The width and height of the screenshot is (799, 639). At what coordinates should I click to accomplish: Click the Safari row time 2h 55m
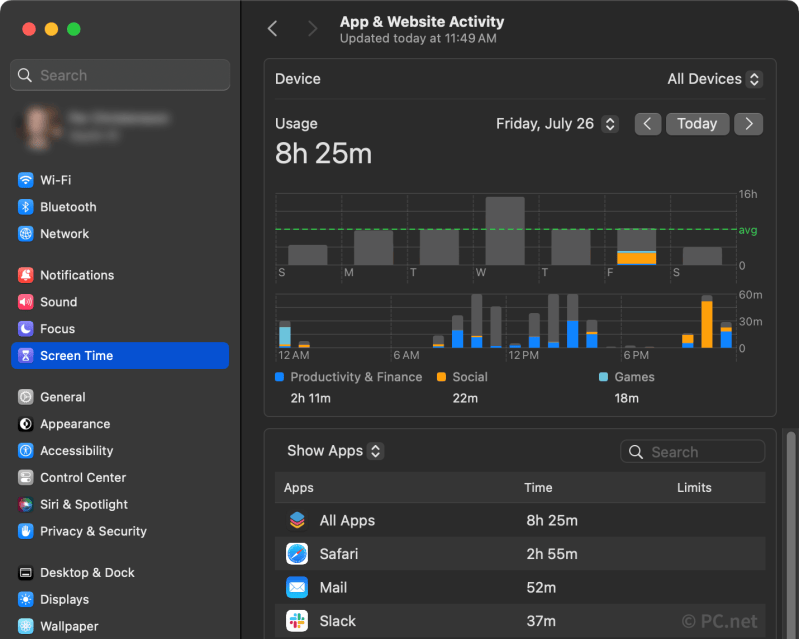[552, 554]
